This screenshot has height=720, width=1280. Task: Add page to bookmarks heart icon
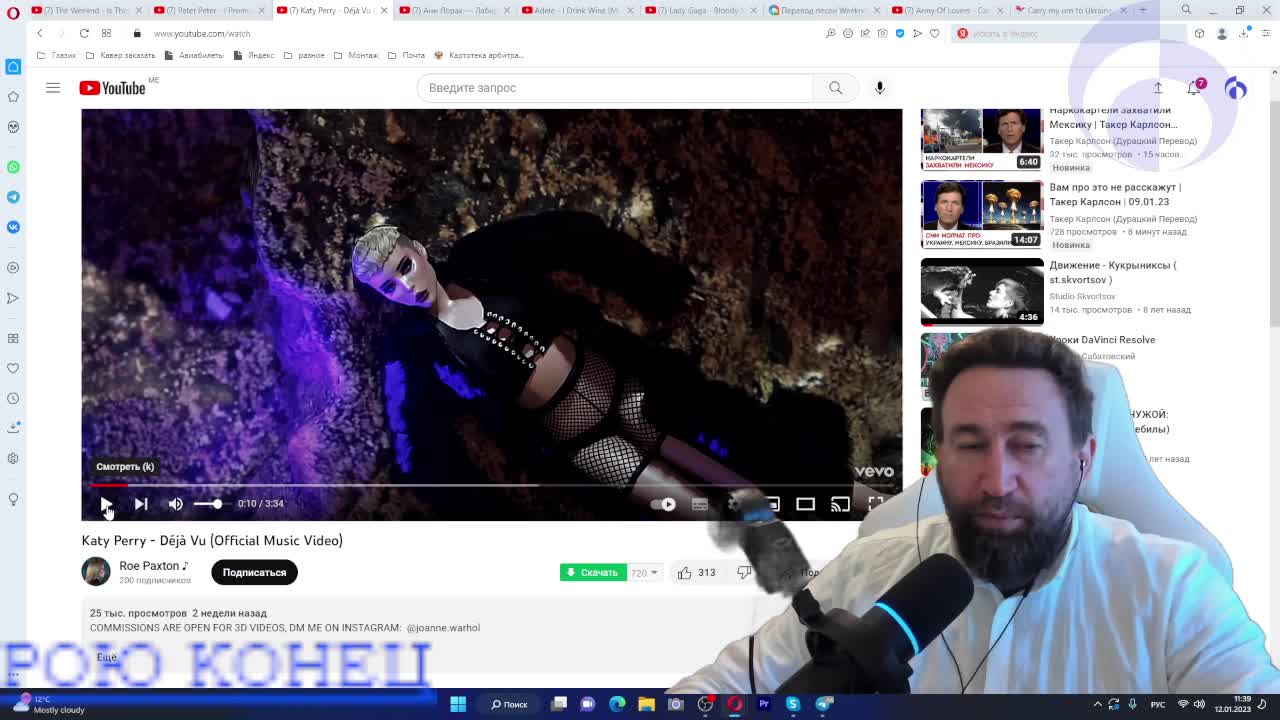(934, 34)
